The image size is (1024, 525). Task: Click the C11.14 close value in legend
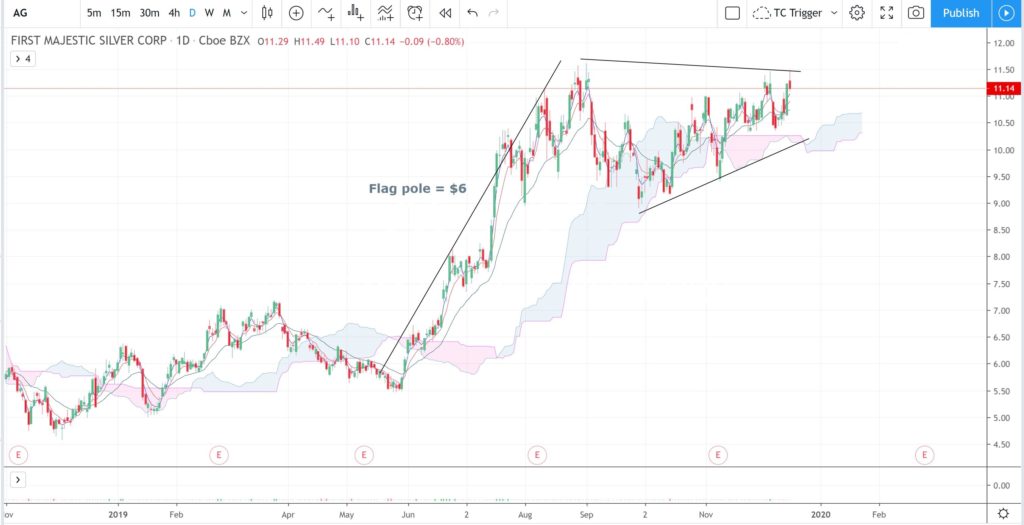tap(379, 41)
